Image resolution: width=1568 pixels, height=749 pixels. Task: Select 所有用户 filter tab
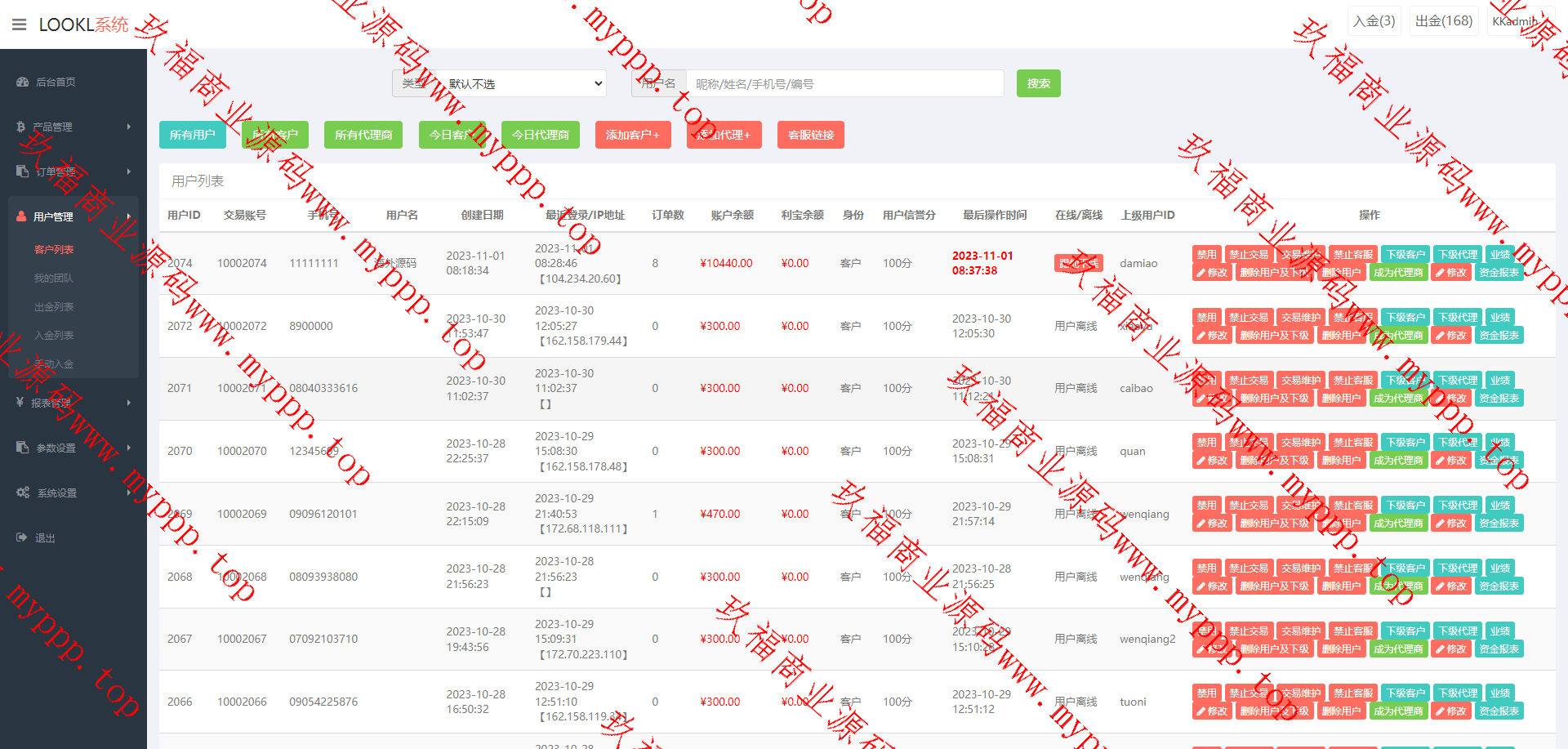(193, 135)
